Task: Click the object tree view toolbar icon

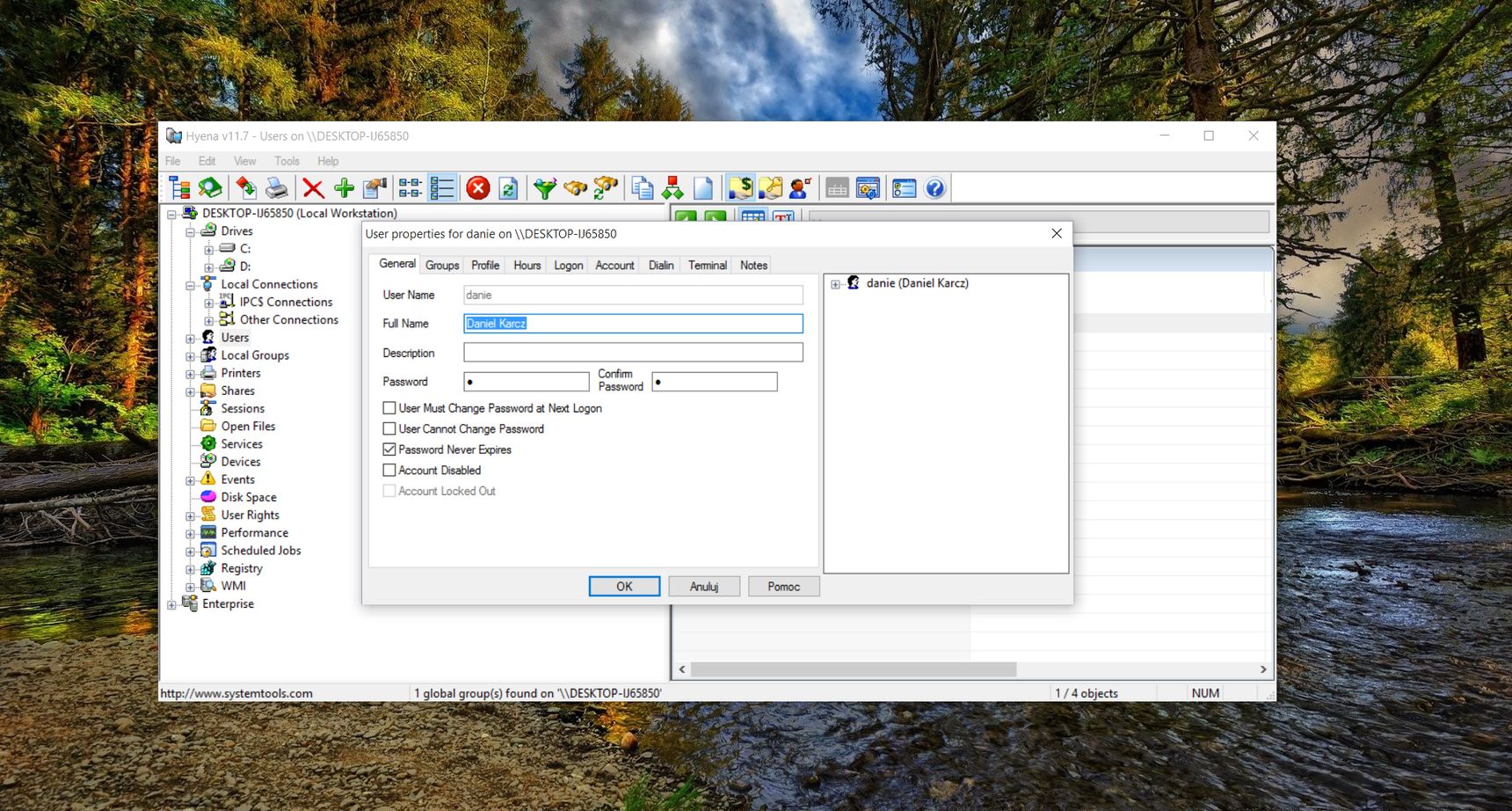Action: pos(180,187)
